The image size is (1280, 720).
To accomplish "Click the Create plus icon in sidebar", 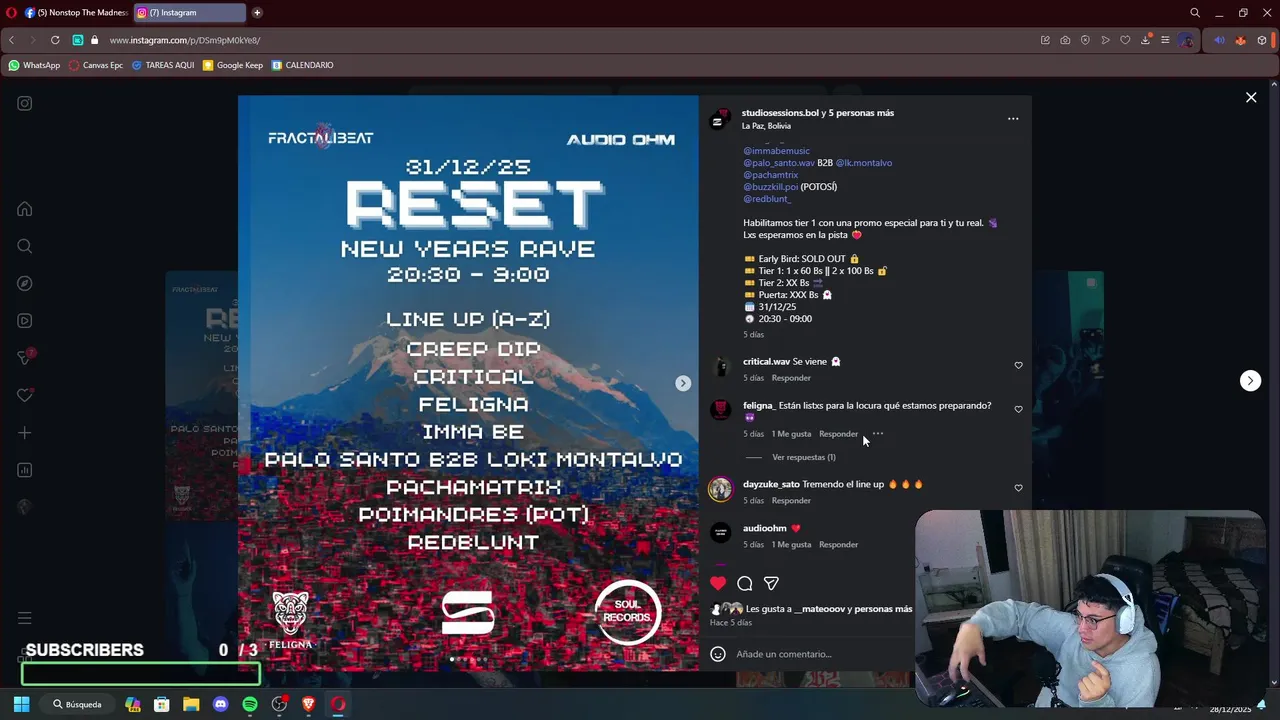I will (x=25, y=433).
